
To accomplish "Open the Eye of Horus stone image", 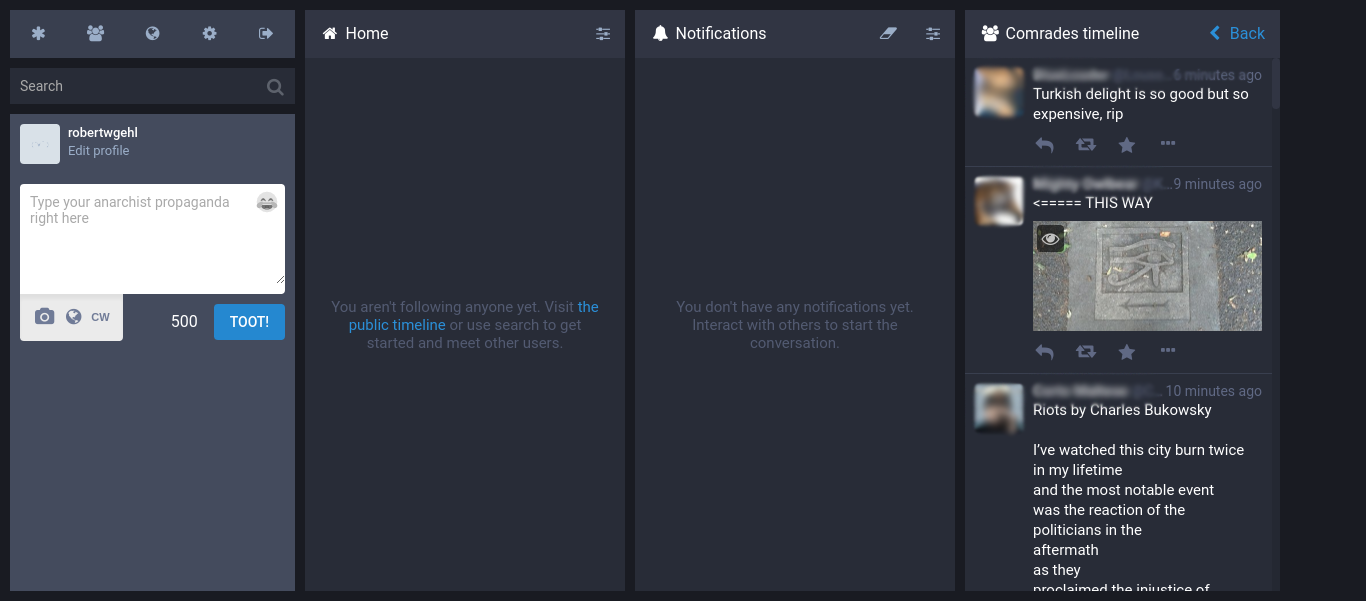I will pos(1147,276).
